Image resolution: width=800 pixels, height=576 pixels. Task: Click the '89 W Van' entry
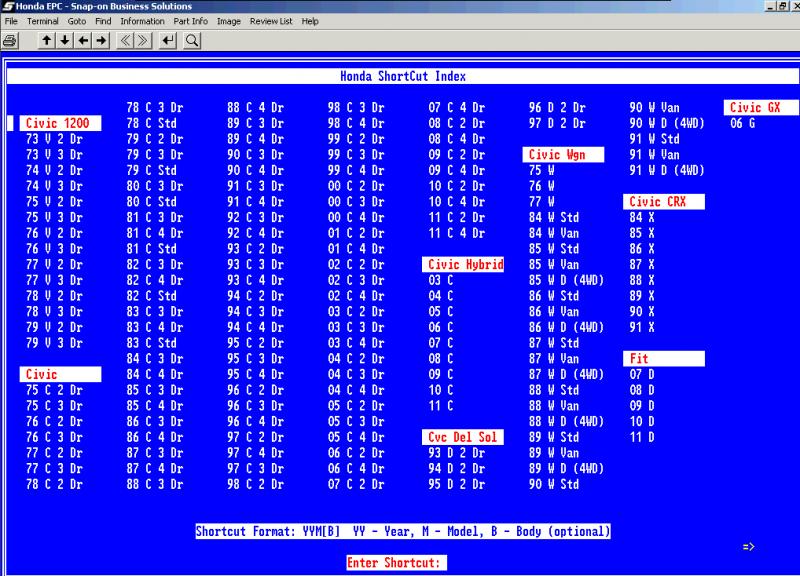tap(554, 453)
